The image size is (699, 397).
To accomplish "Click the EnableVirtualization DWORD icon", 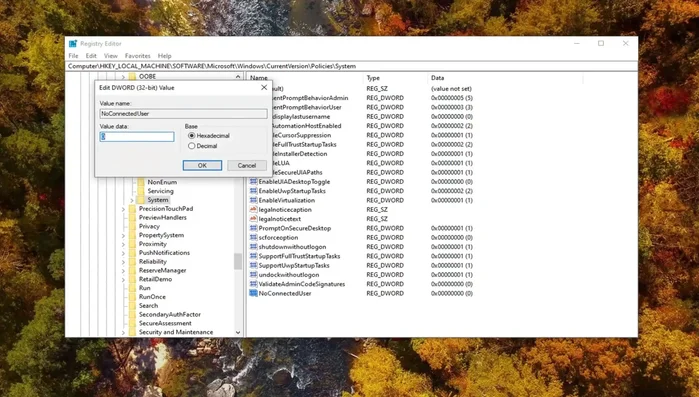I will pos(253,200).
